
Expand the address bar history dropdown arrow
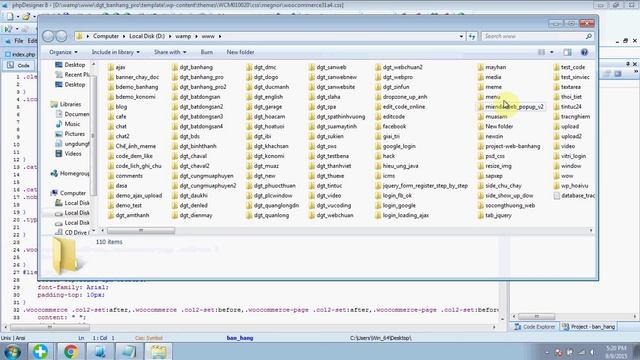pyautogui.click(x=461, y=36)
